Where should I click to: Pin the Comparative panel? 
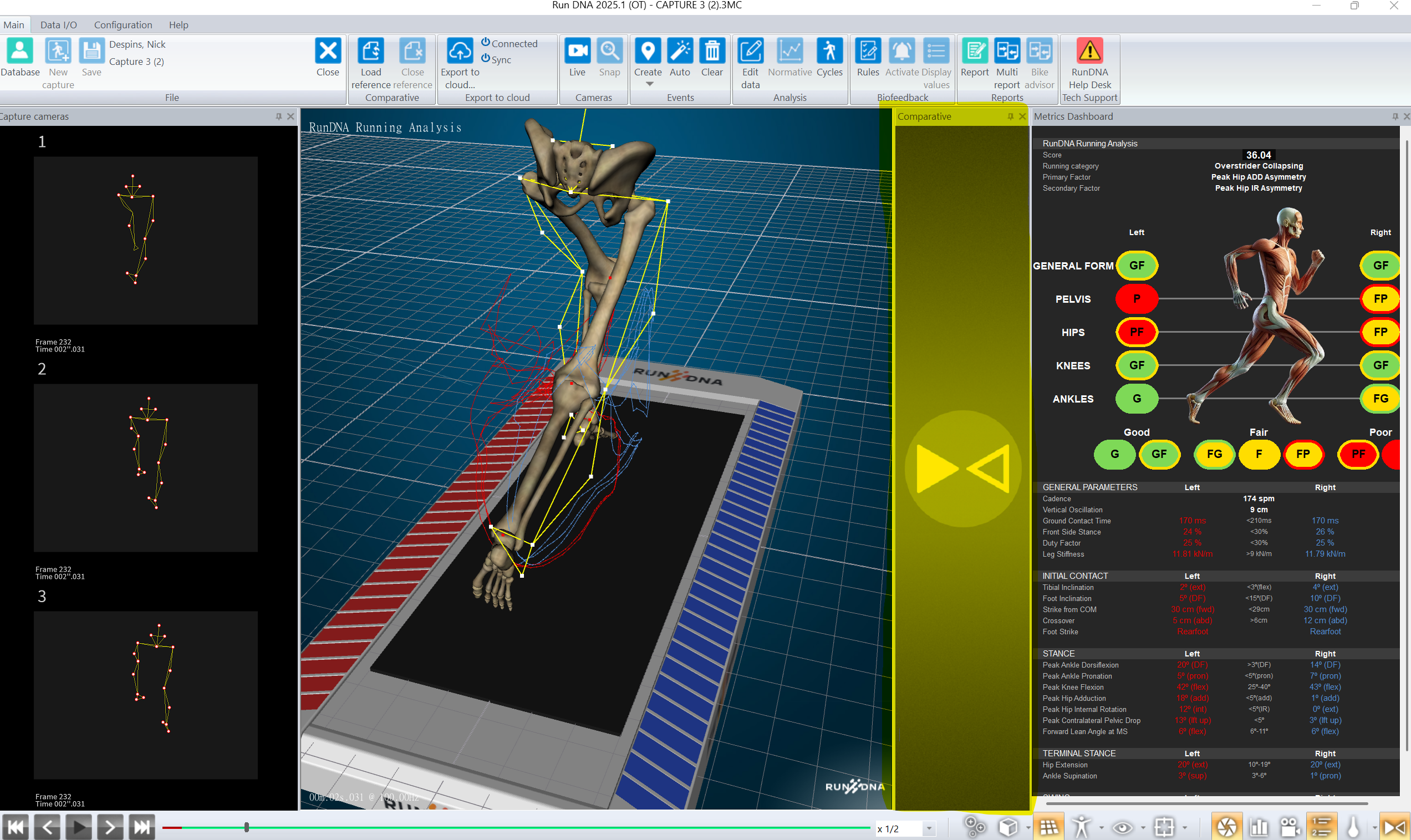1010,116
